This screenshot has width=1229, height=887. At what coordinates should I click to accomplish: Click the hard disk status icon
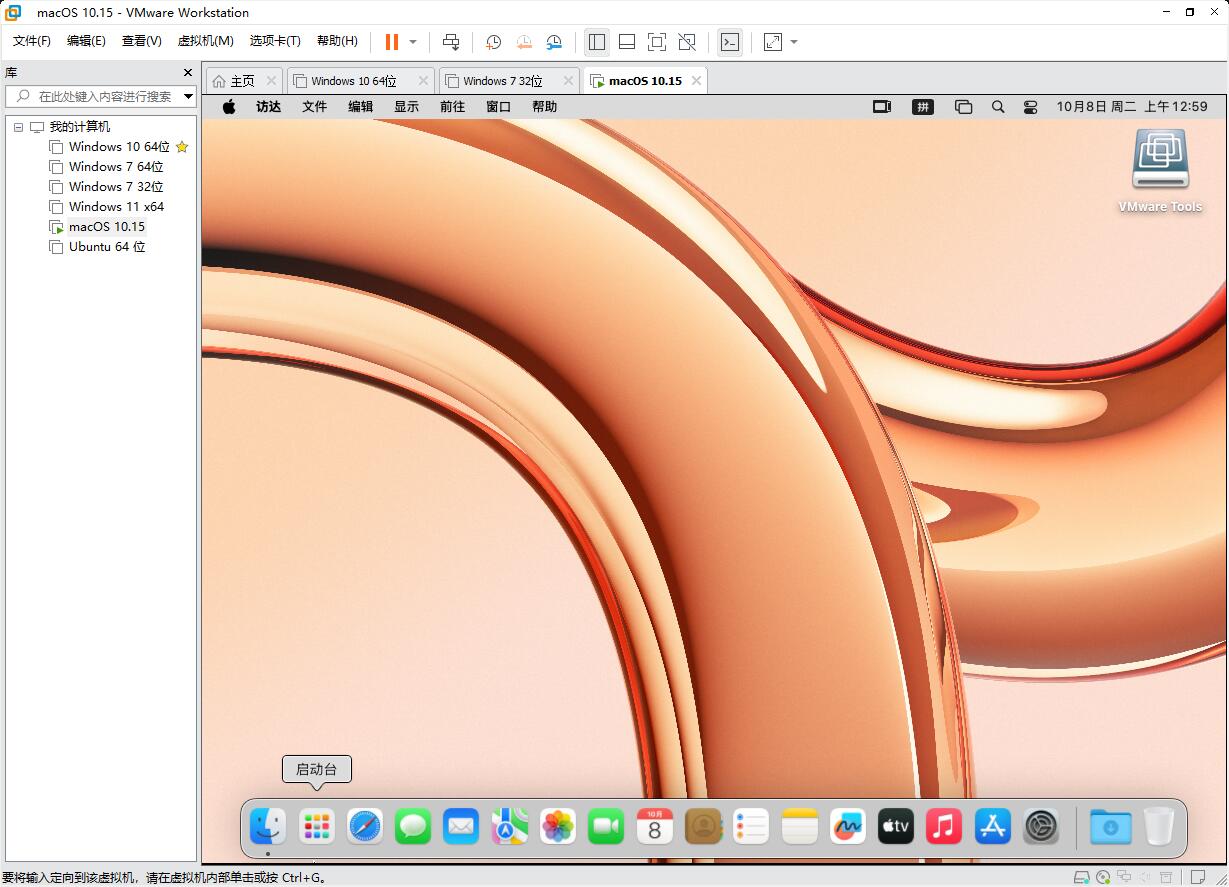1081,876
